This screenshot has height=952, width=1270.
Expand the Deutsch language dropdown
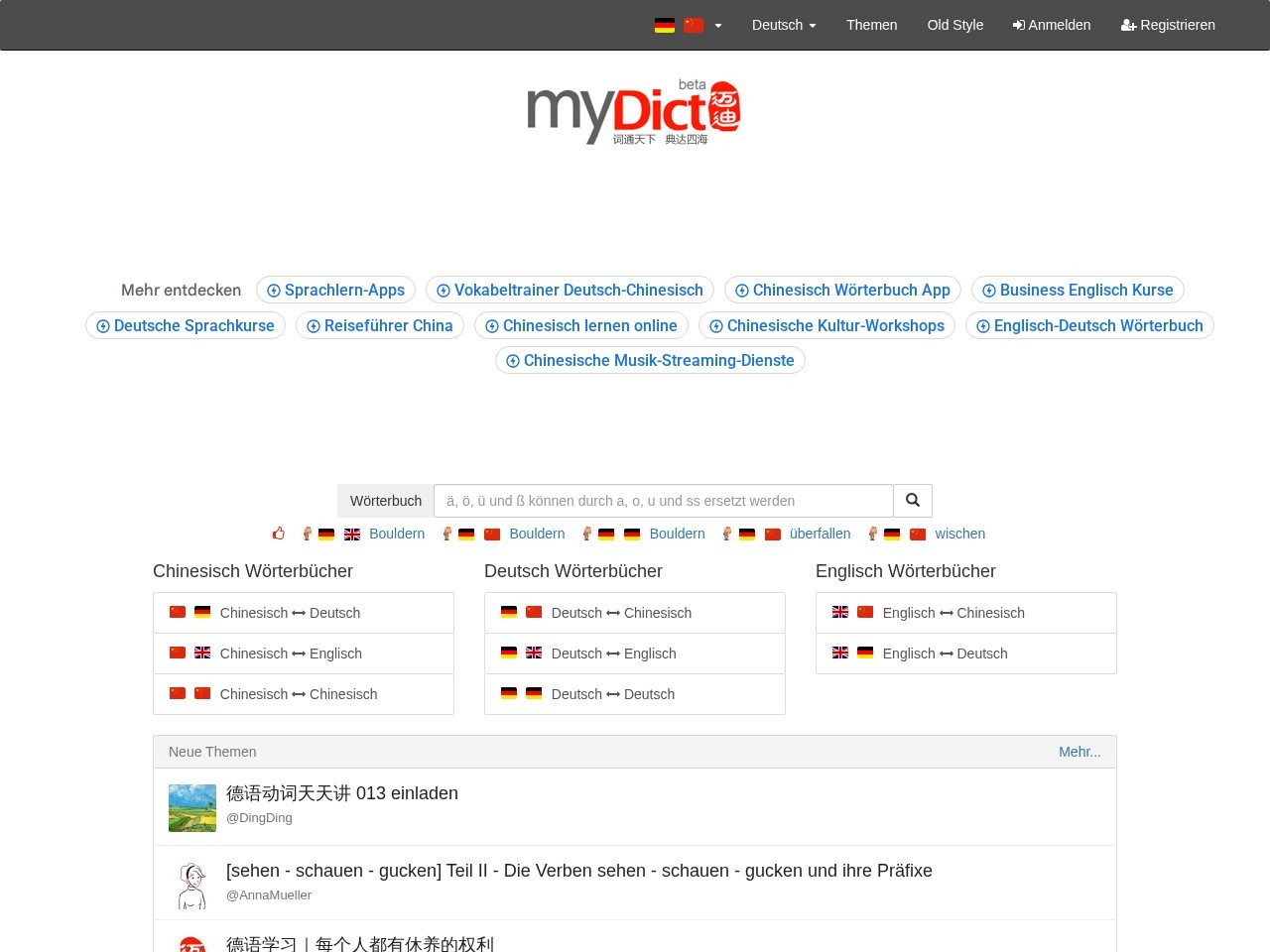(783, 25)
